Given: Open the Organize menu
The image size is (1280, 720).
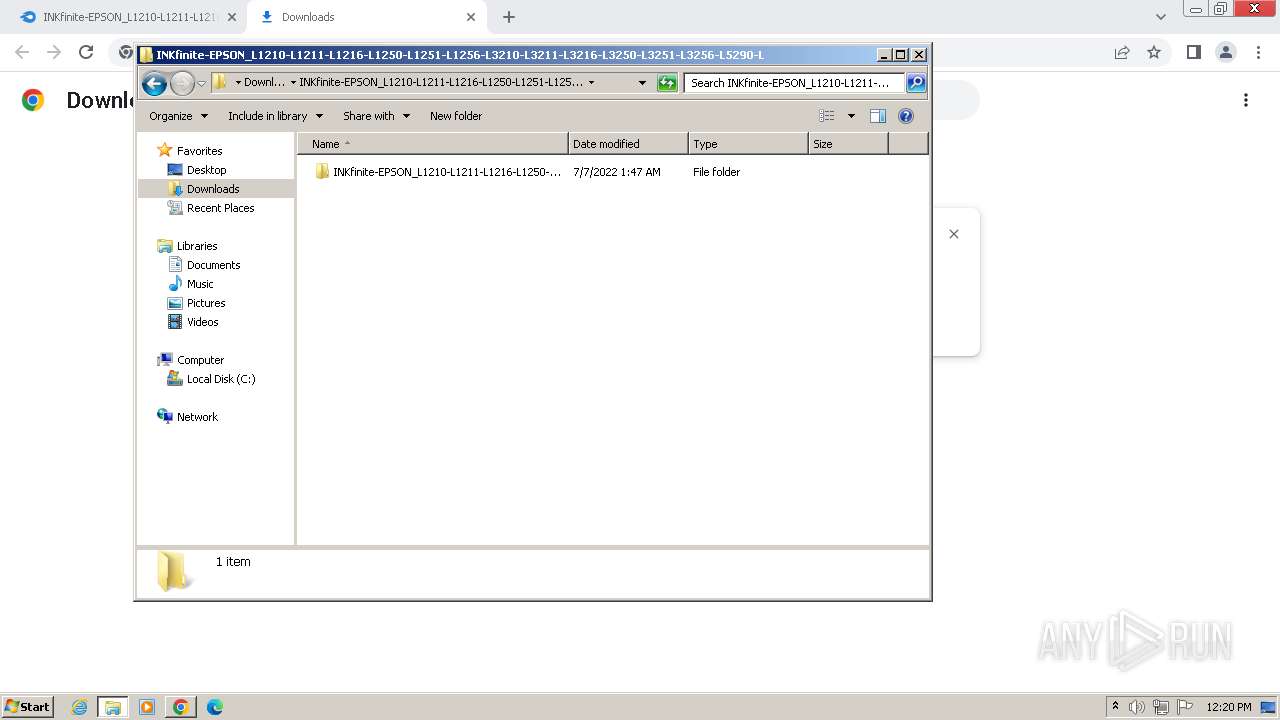Looking at the screenshot, I should click(178, 116).
